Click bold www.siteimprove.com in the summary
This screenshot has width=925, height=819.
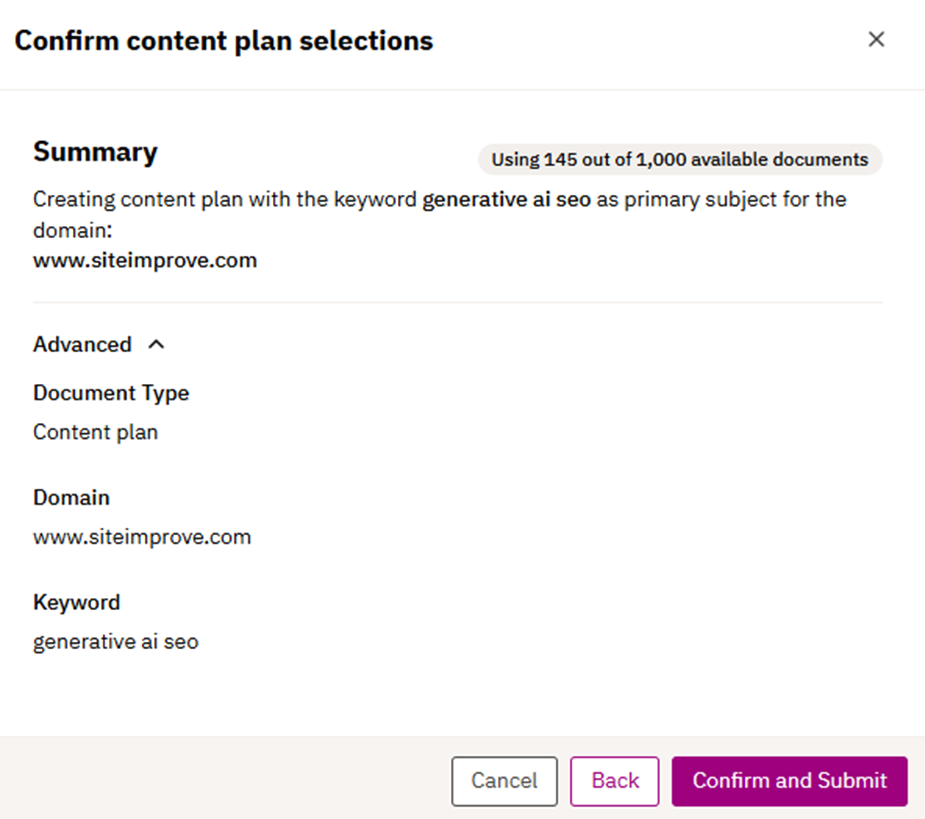point(145,261)
